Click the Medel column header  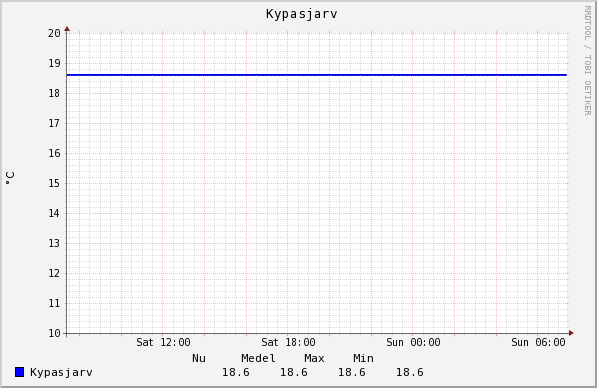[258, 358]
